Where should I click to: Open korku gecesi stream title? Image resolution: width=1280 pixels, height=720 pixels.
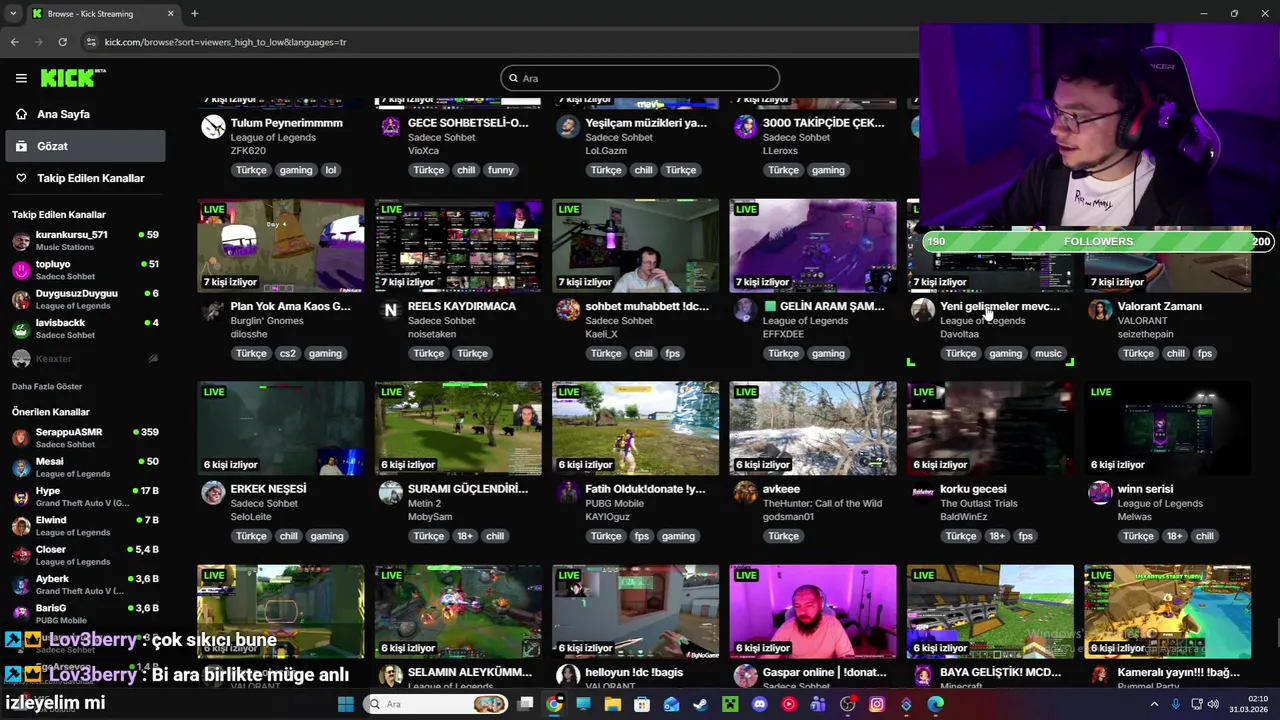pos(973,489)
